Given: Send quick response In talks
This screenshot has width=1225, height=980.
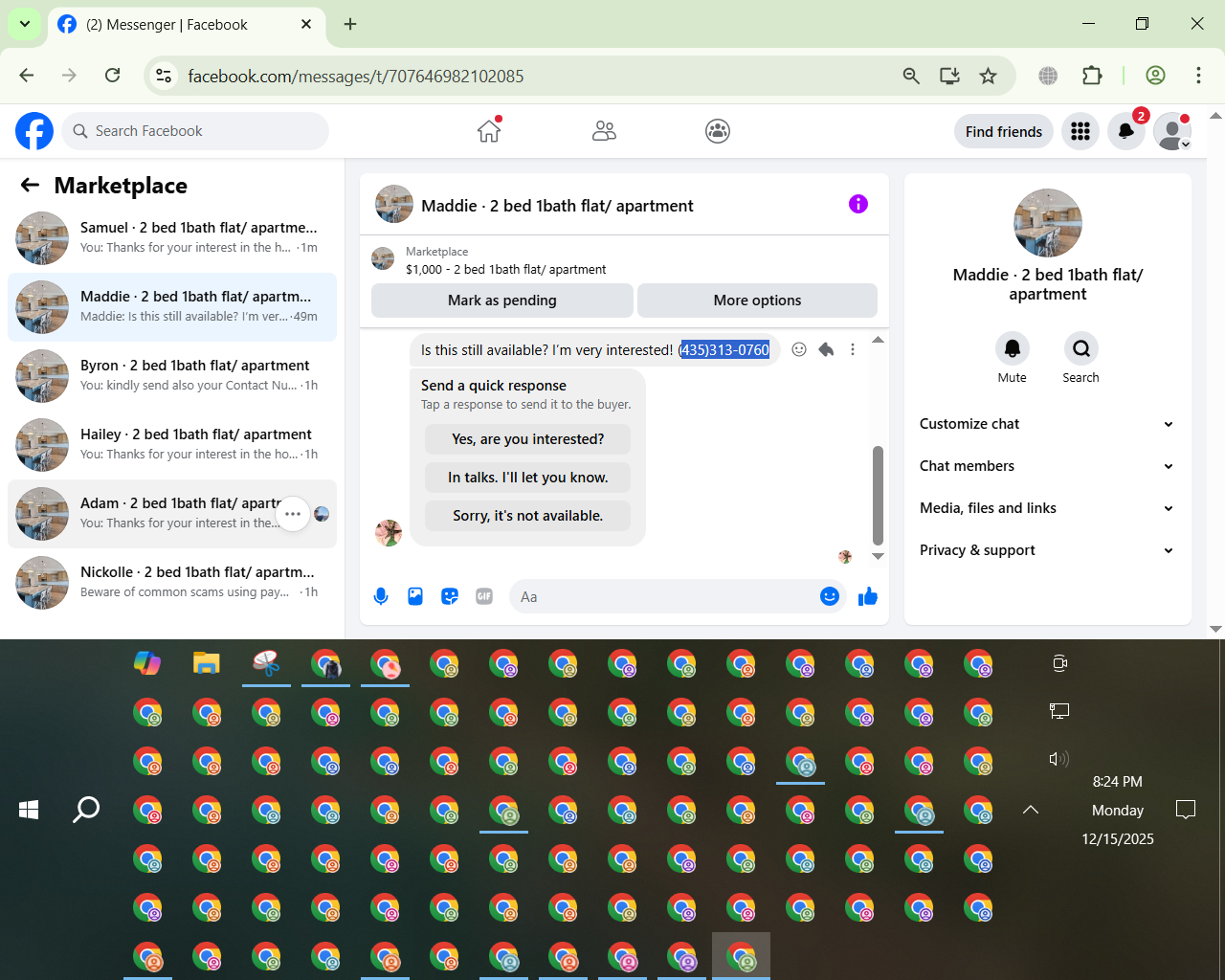Looking at the screenshot, I should click(x=527, y=478).
